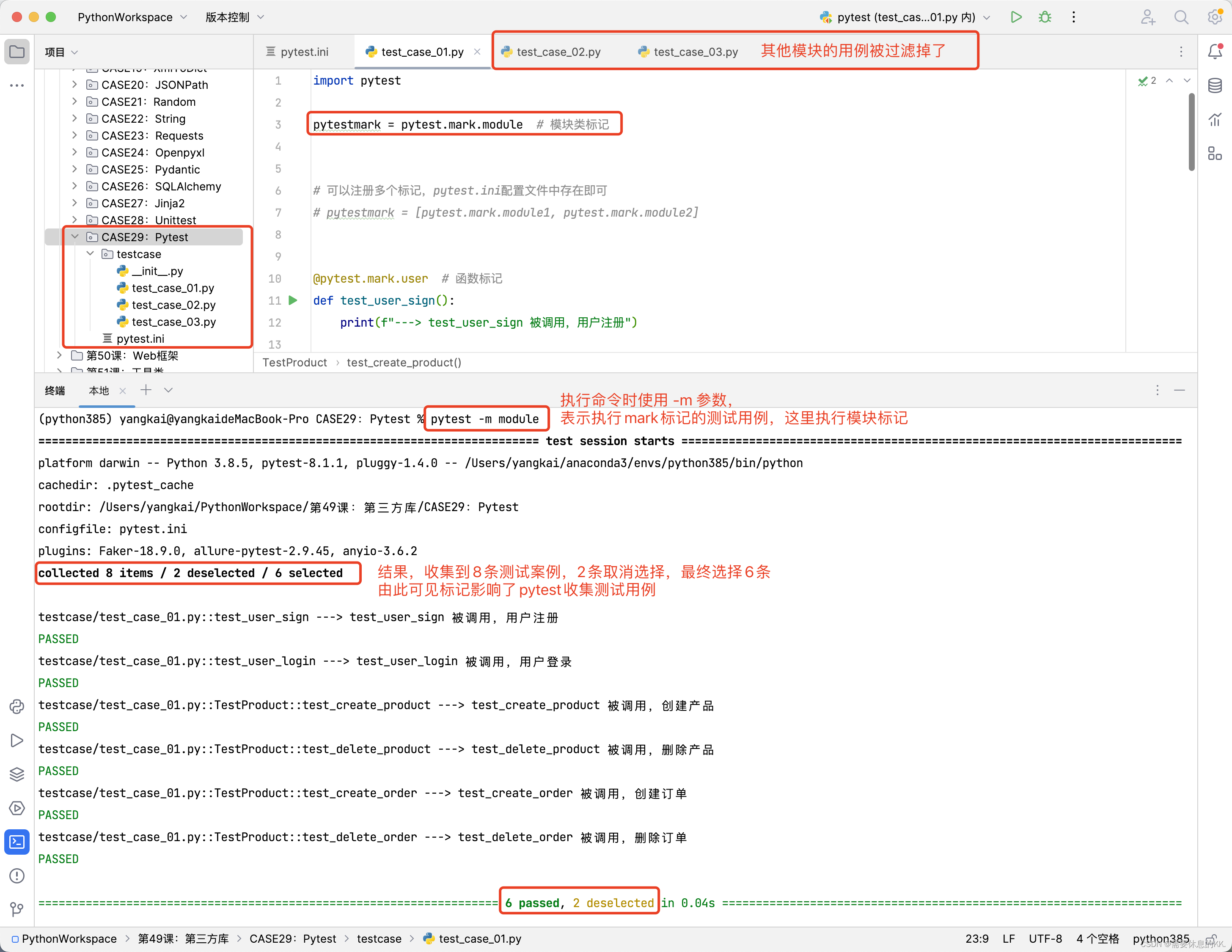Image resolution: width=1232 pixels, height=952 pixels.
Task: Select the 终端 panel tab label
Action: [55, 391]
